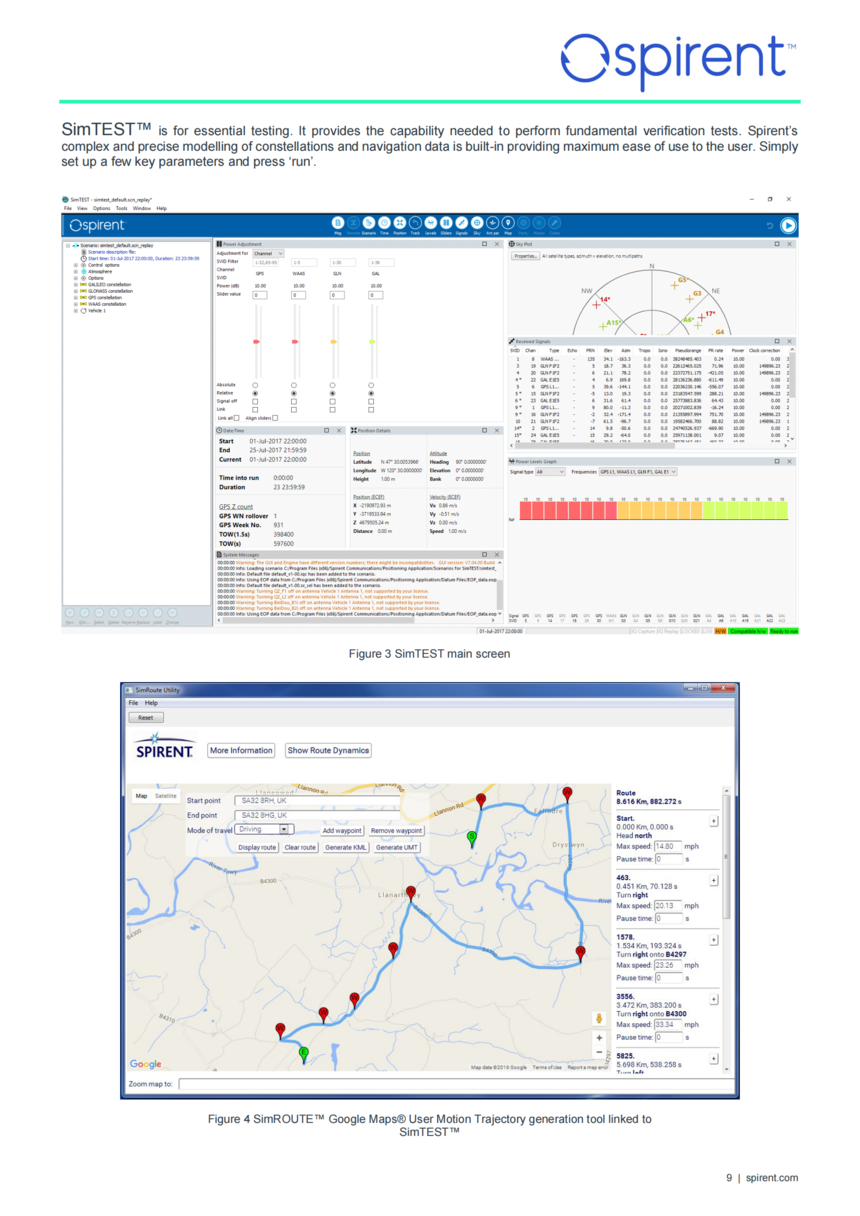
Task: Close the Received Signals panel
Action: pos(787,341)
